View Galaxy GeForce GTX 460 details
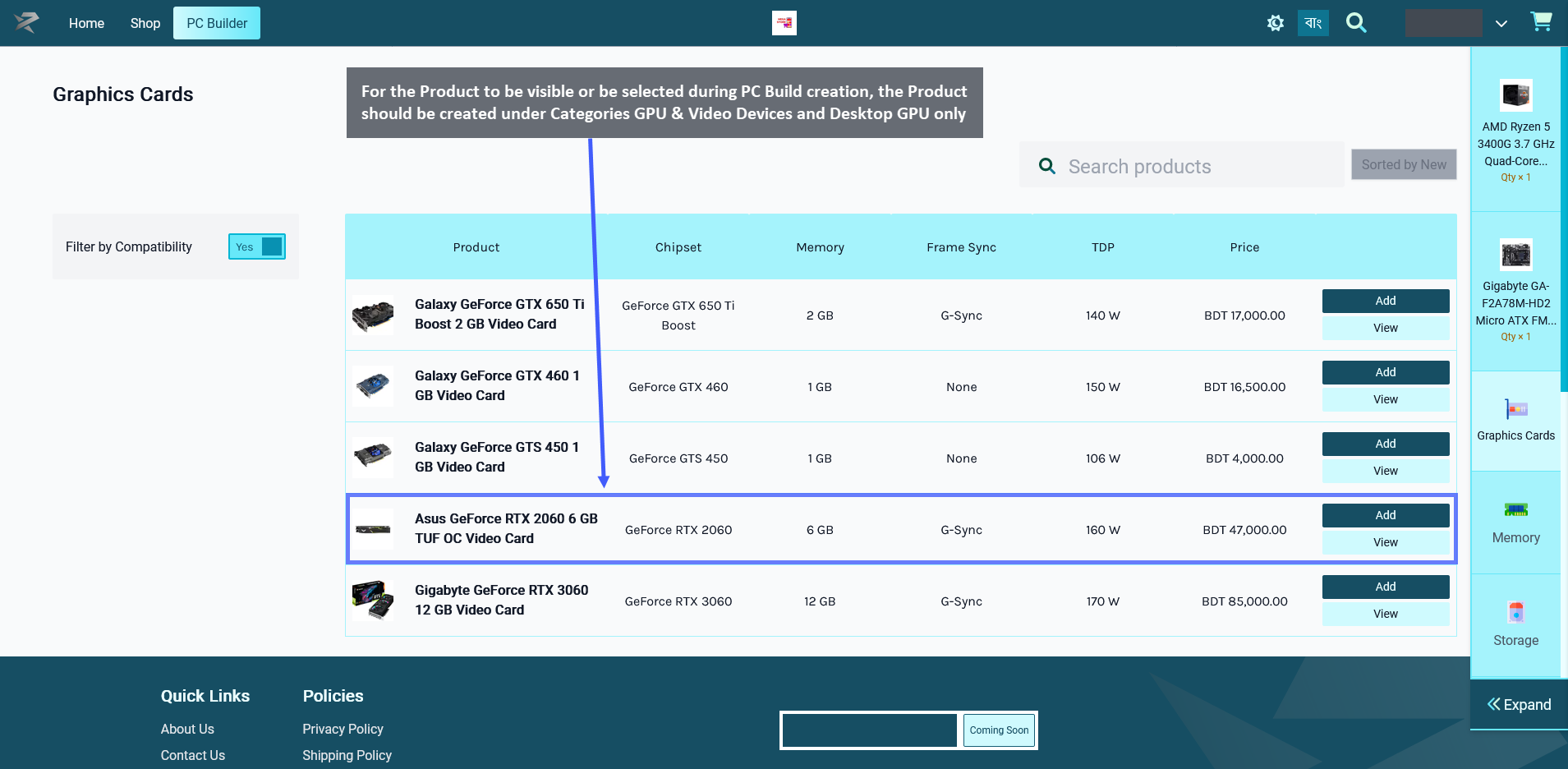This screenshot has height=769, width=1568. (x=1386, y=399)
